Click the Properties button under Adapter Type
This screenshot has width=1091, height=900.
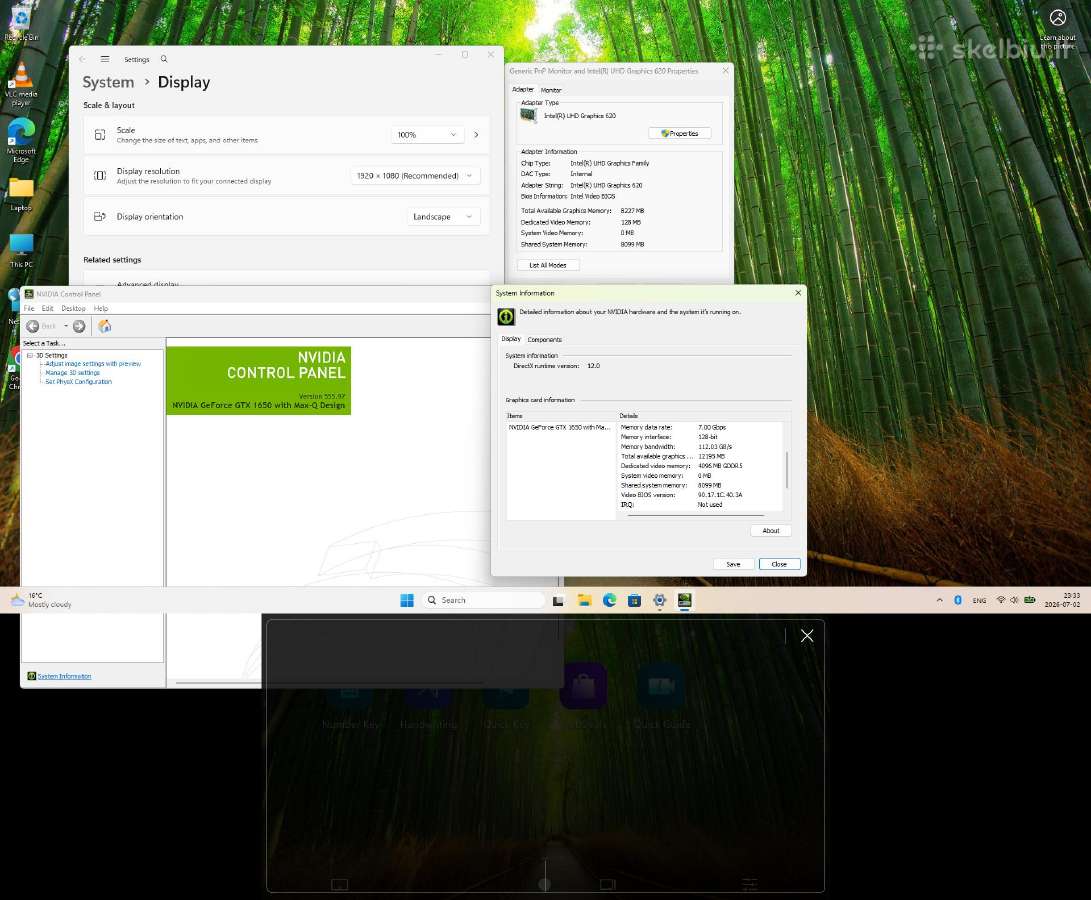point(679,133)
